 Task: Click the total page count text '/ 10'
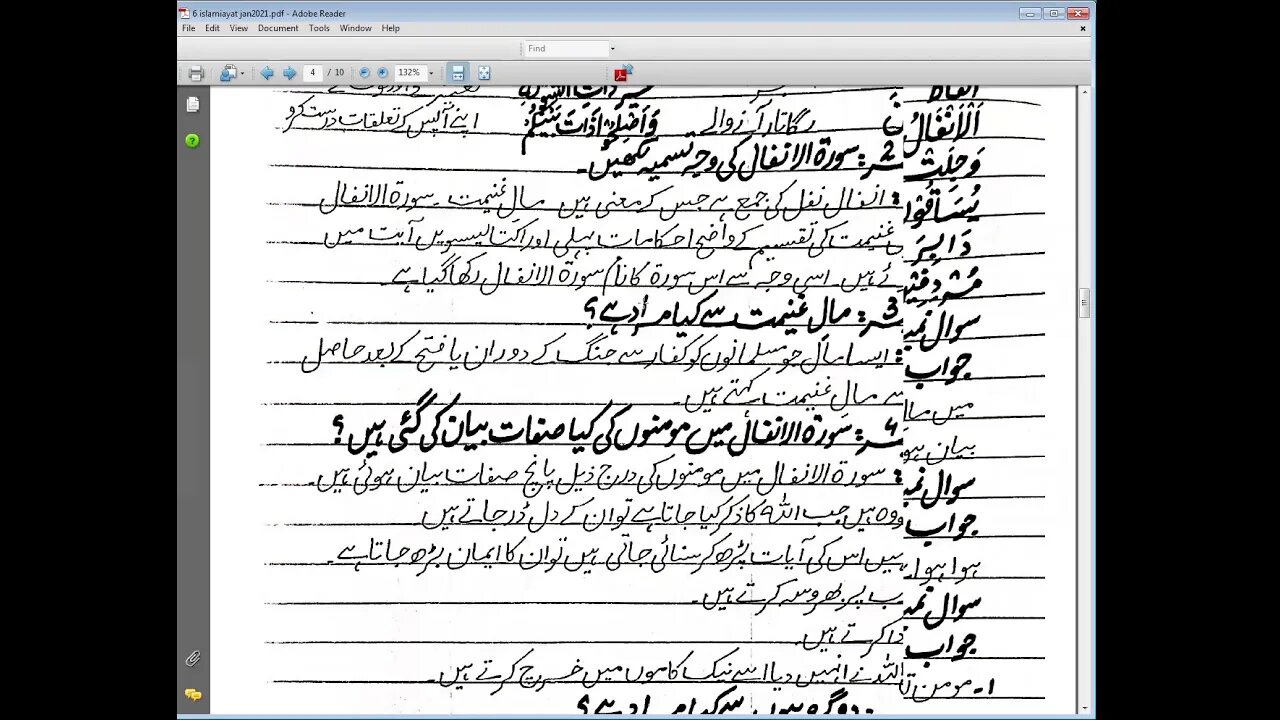[x=336, y=73]
